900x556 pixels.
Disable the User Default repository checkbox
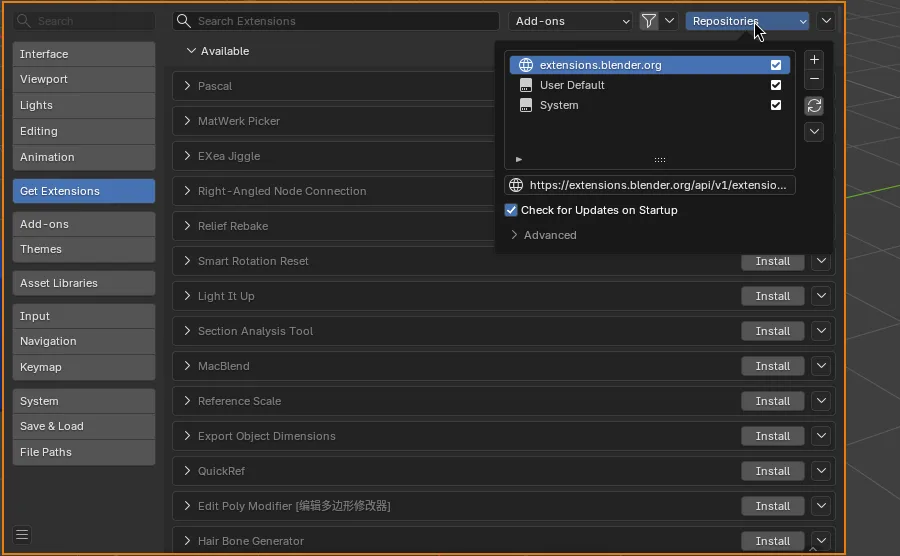point(775,85)
